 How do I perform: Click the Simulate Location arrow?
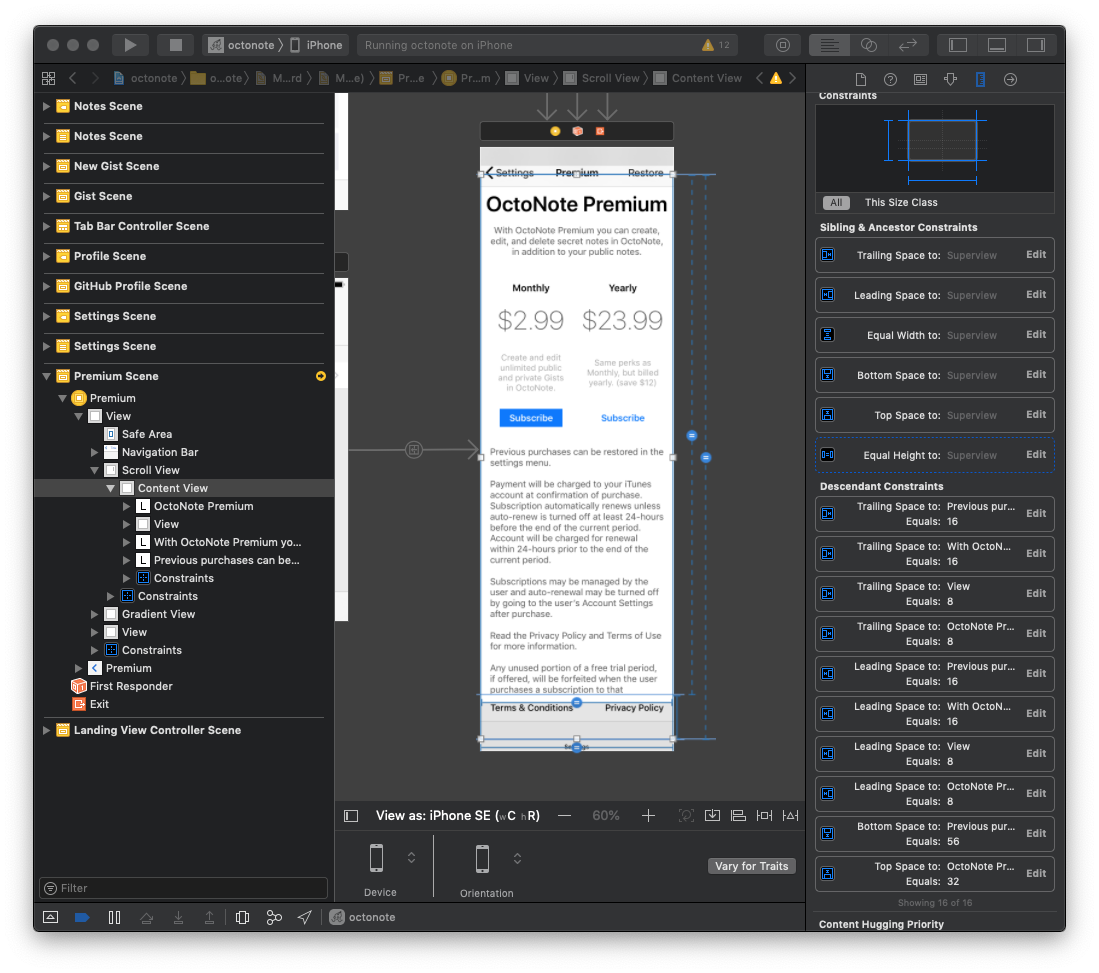tap(305, 917)
